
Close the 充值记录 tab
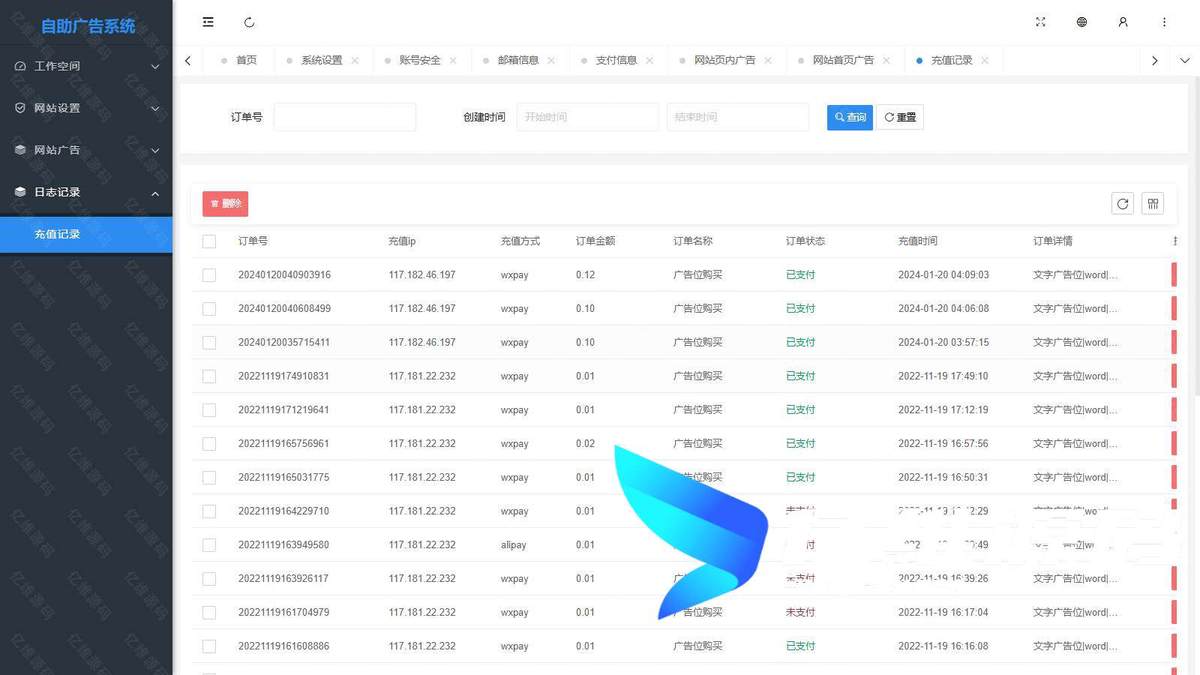985,61
